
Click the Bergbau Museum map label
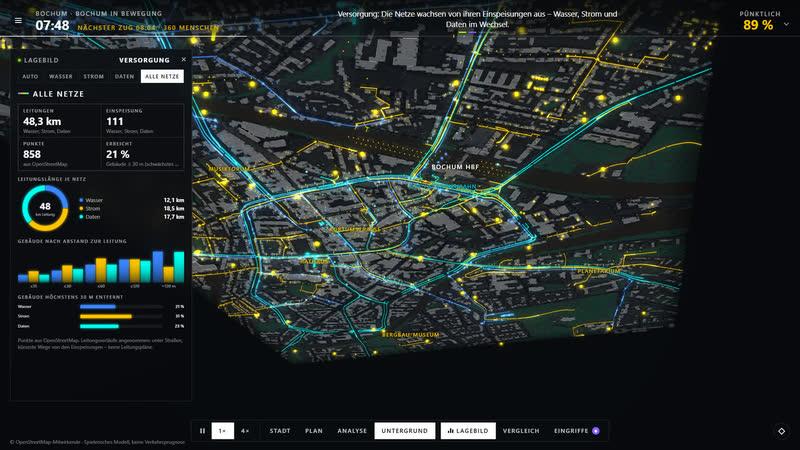tap(411, 335)
